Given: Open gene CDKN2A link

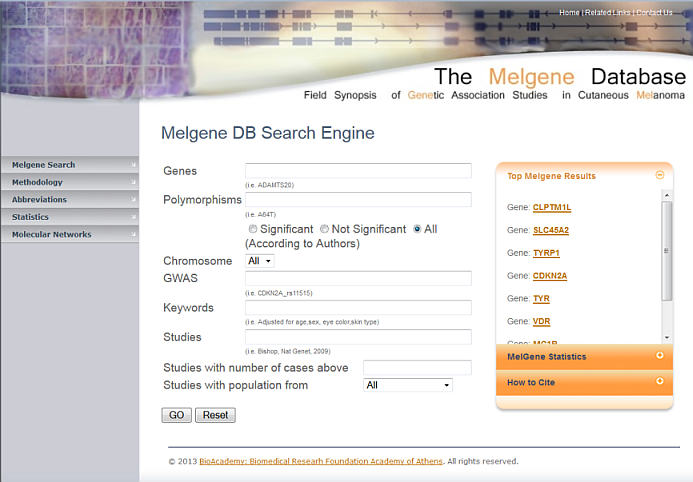Looking at the screenshot, I should pos(550,276).
